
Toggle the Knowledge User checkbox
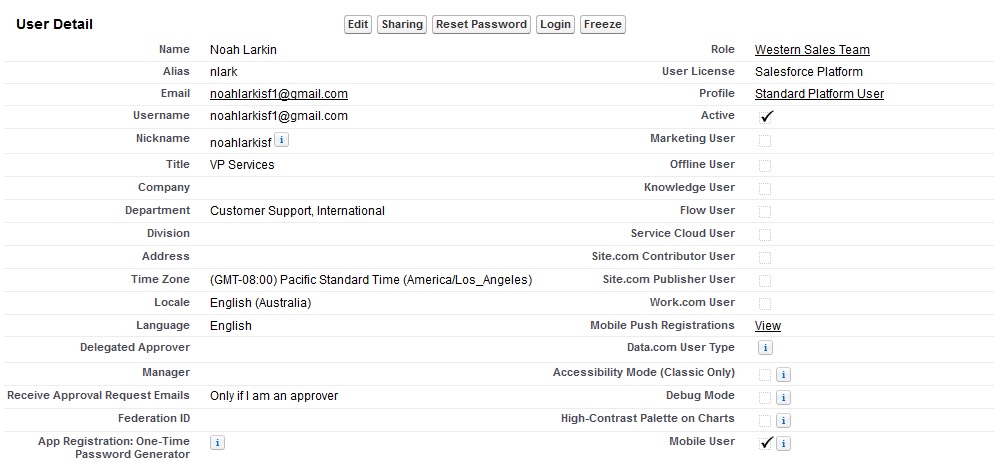tap(765, 188)
